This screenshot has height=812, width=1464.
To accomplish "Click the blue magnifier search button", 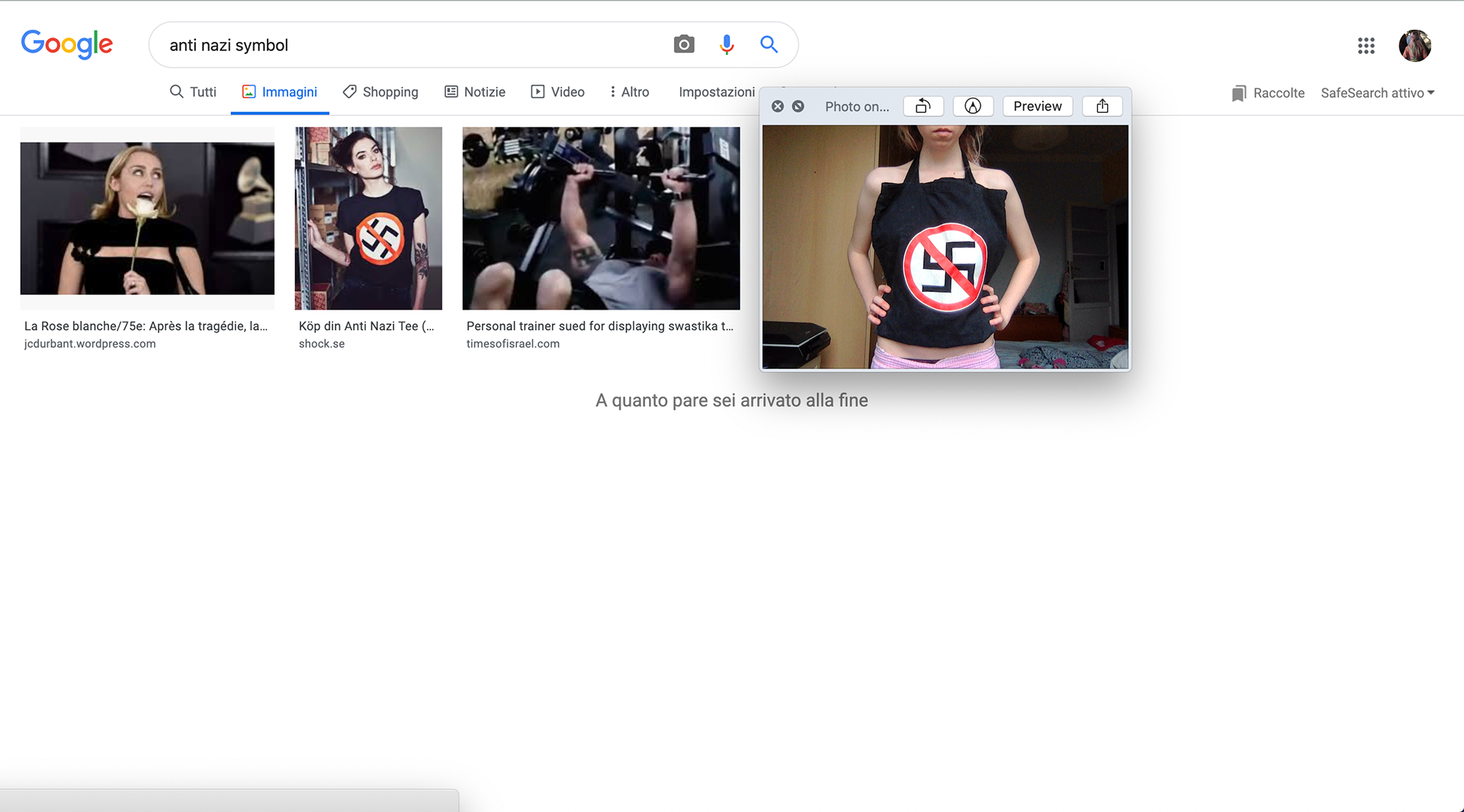I will point(769,44).
